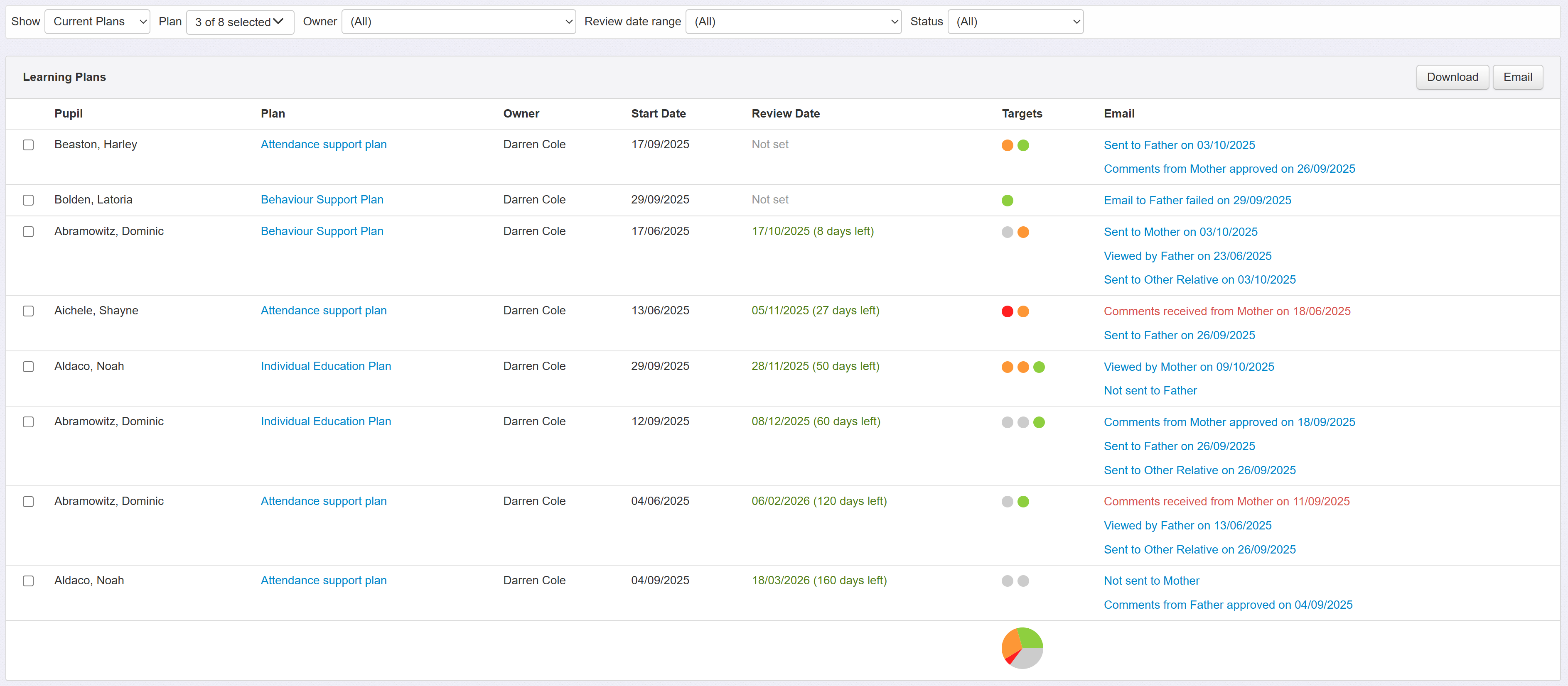Open the Status filter dropdown

coord(1015,22)
